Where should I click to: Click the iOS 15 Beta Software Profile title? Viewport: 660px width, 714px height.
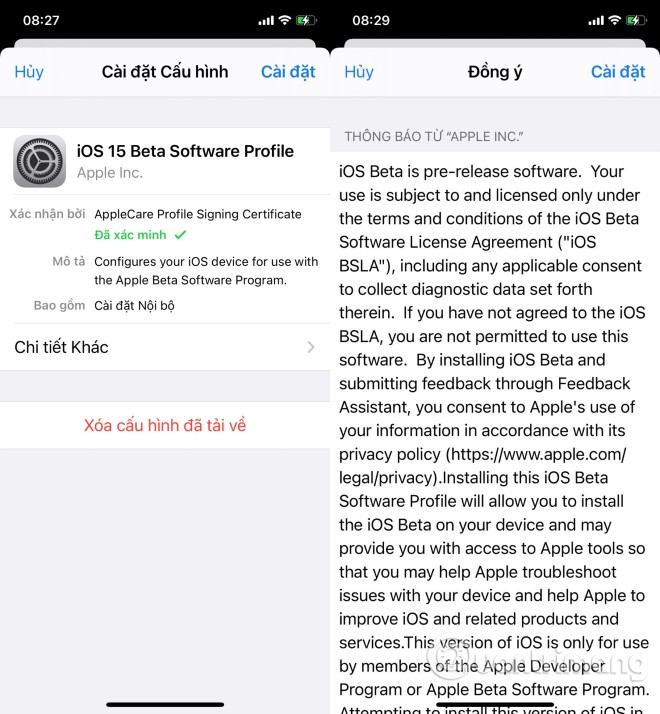tap(185, 151)
